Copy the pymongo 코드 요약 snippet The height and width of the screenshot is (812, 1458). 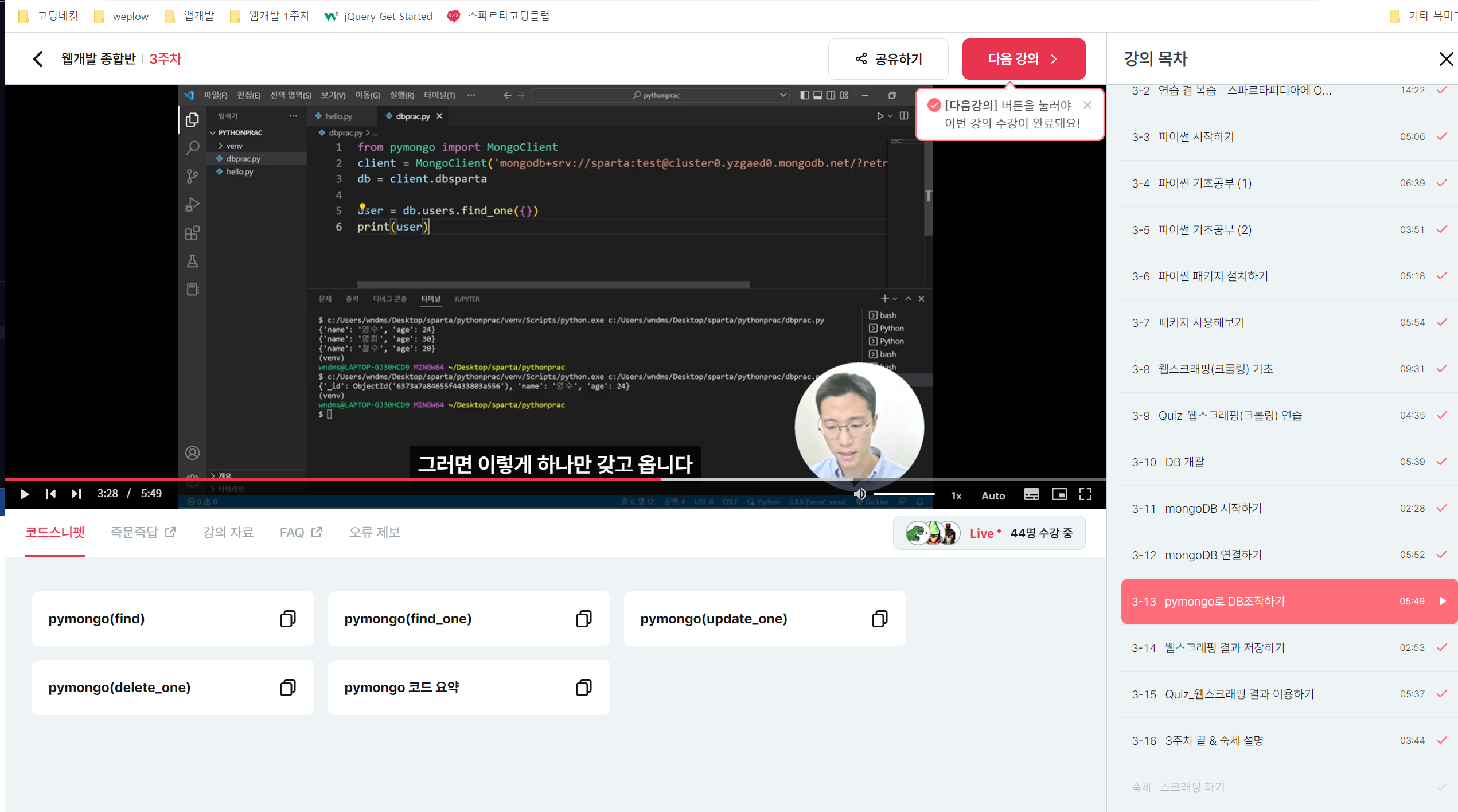(x=584, y=688)
